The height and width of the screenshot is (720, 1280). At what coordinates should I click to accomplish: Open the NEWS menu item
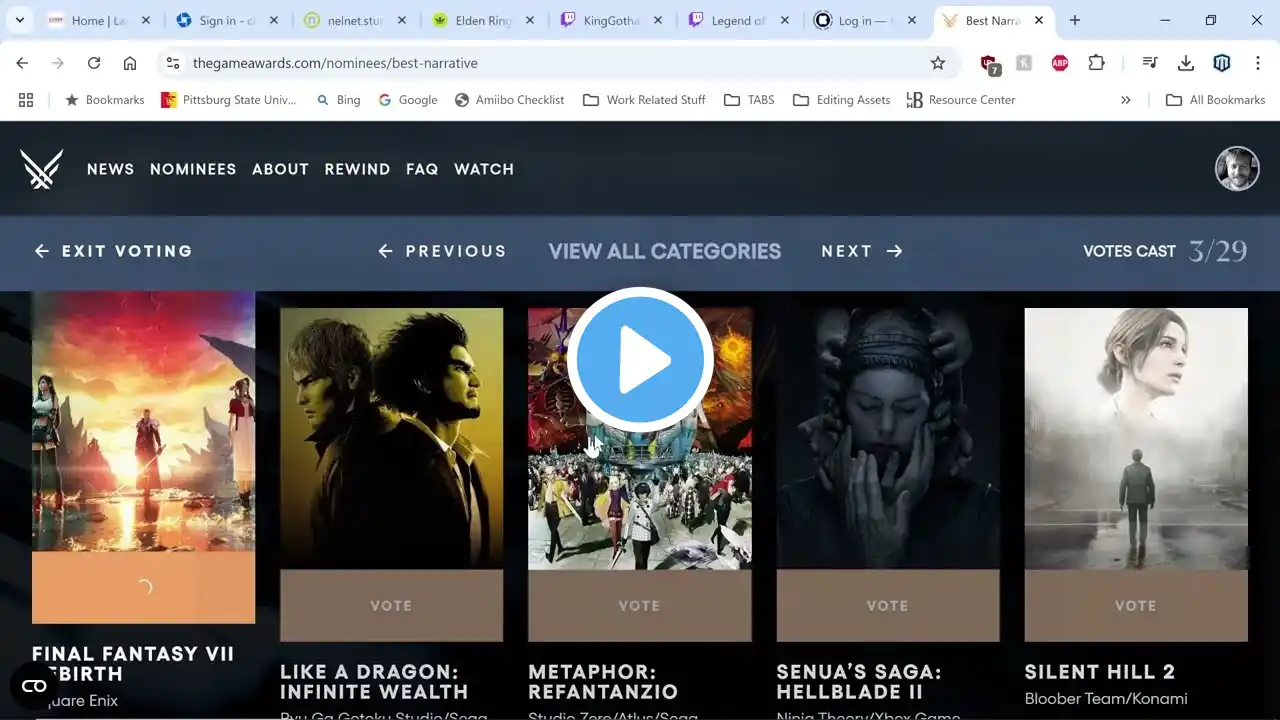click(x=110, y=169)
